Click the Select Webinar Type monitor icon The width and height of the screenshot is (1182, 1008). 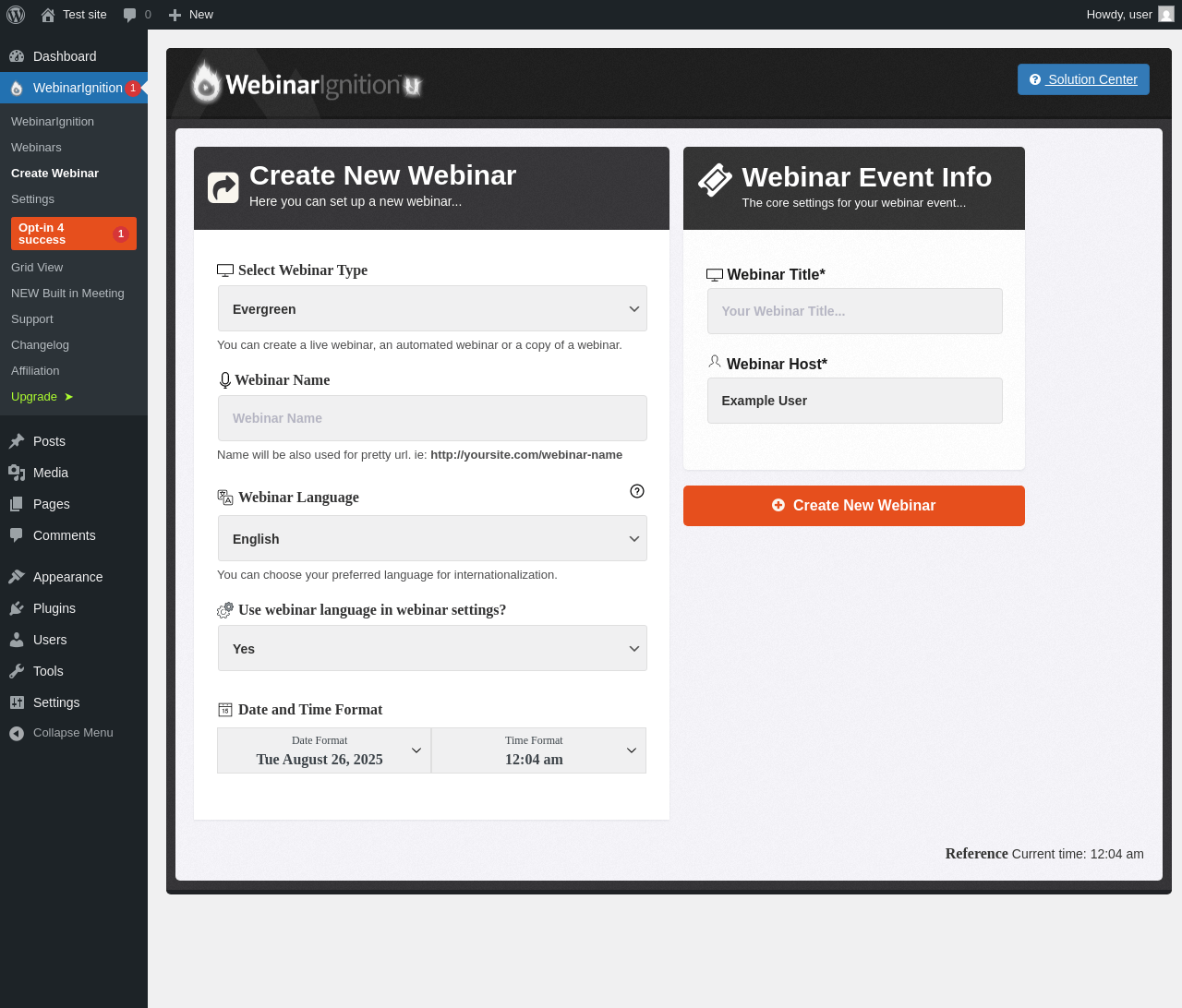click(x=225, y=270)
